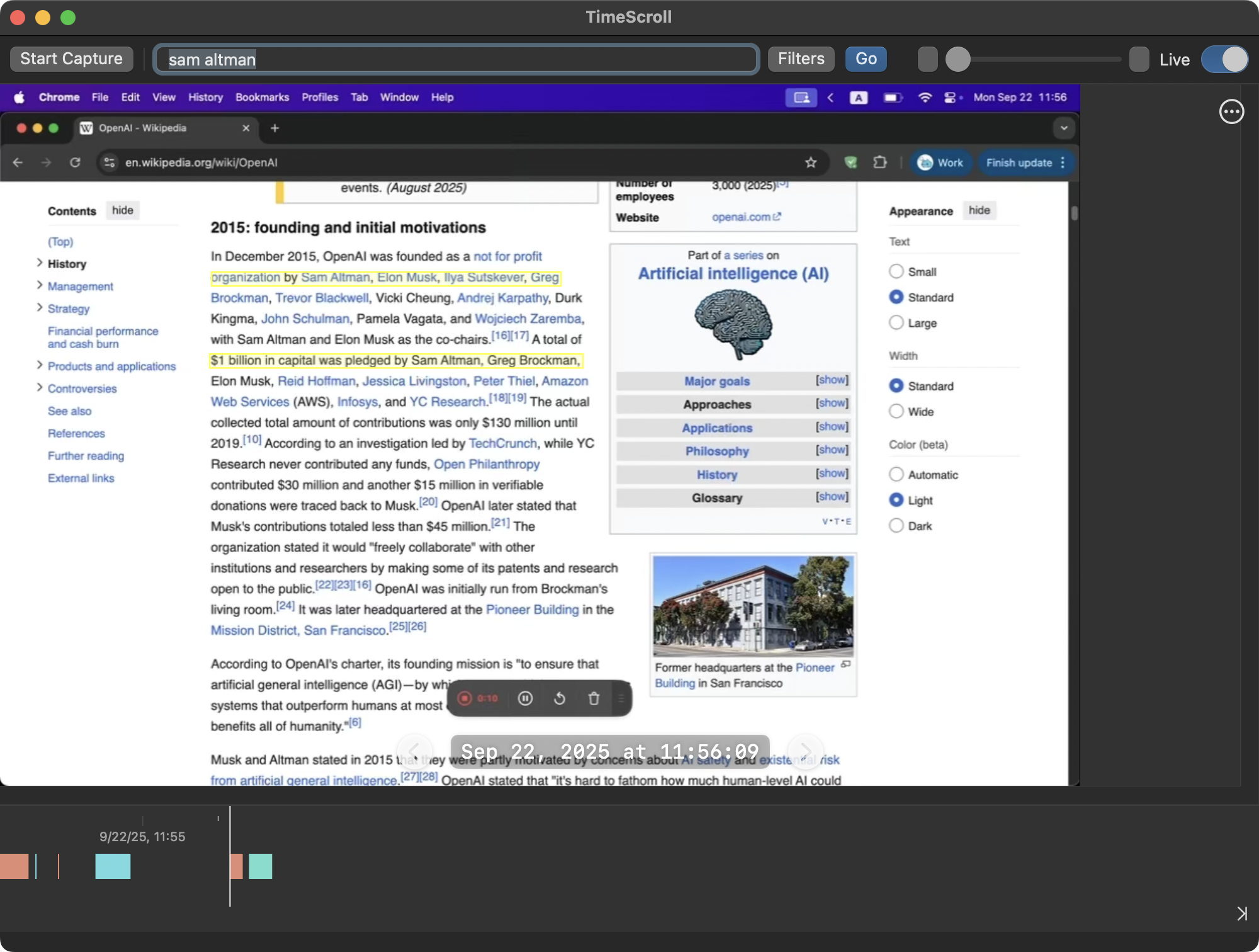Open a new tab with the plus button
This screenshot has width=1259, height=952.
tap(274, 128)
